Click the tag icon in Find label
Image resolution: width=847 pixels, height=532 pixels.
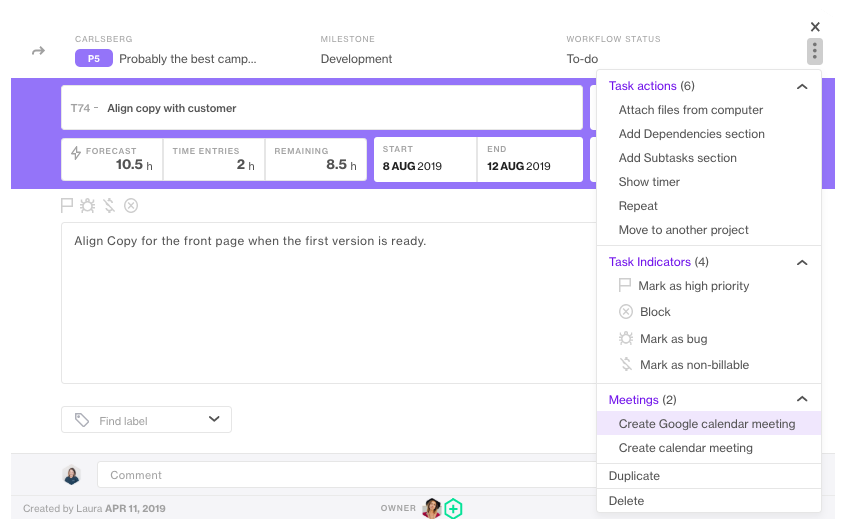82,420
